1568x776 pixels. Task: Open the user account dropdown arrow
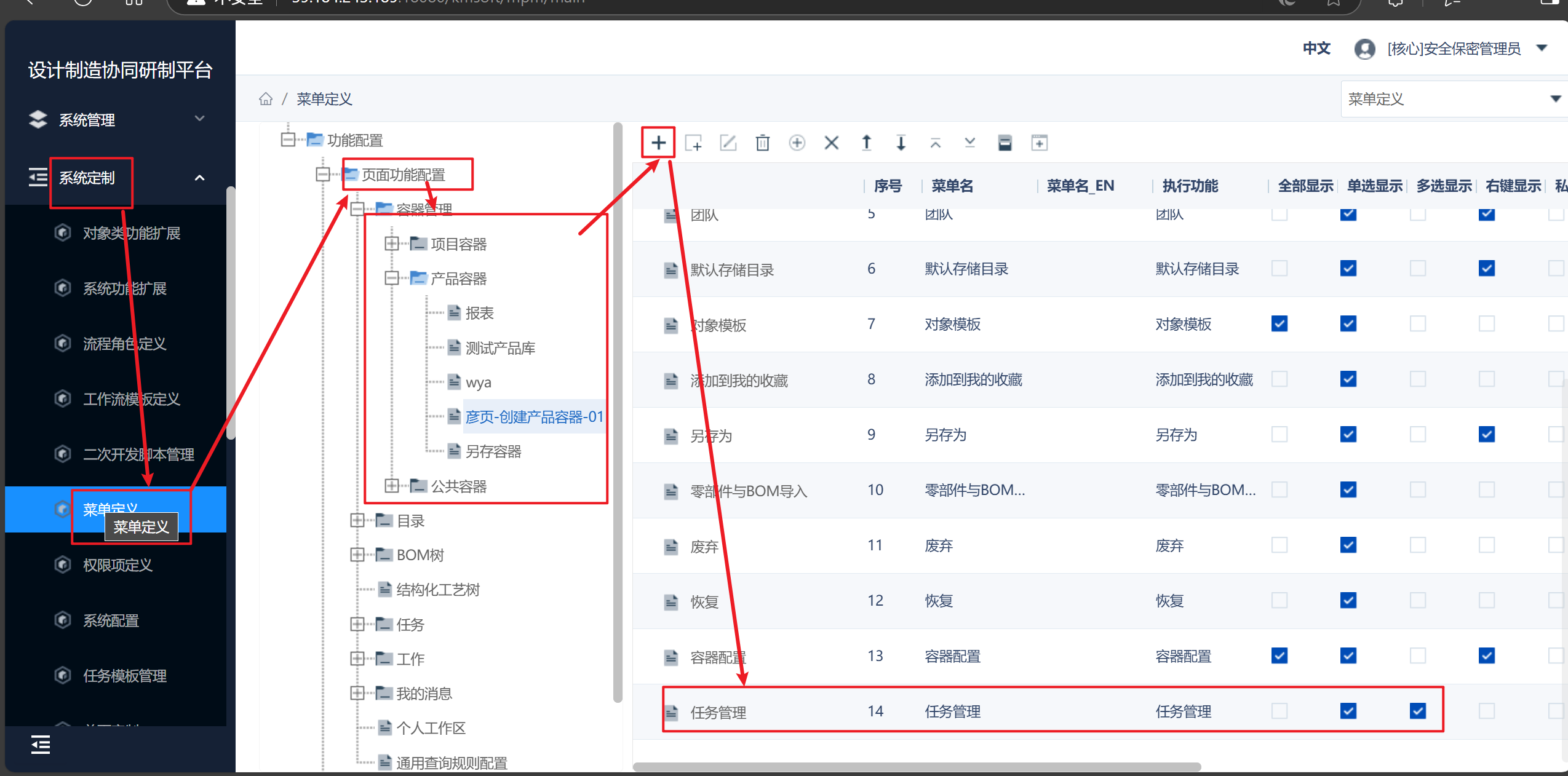(x=1542, y=48)
